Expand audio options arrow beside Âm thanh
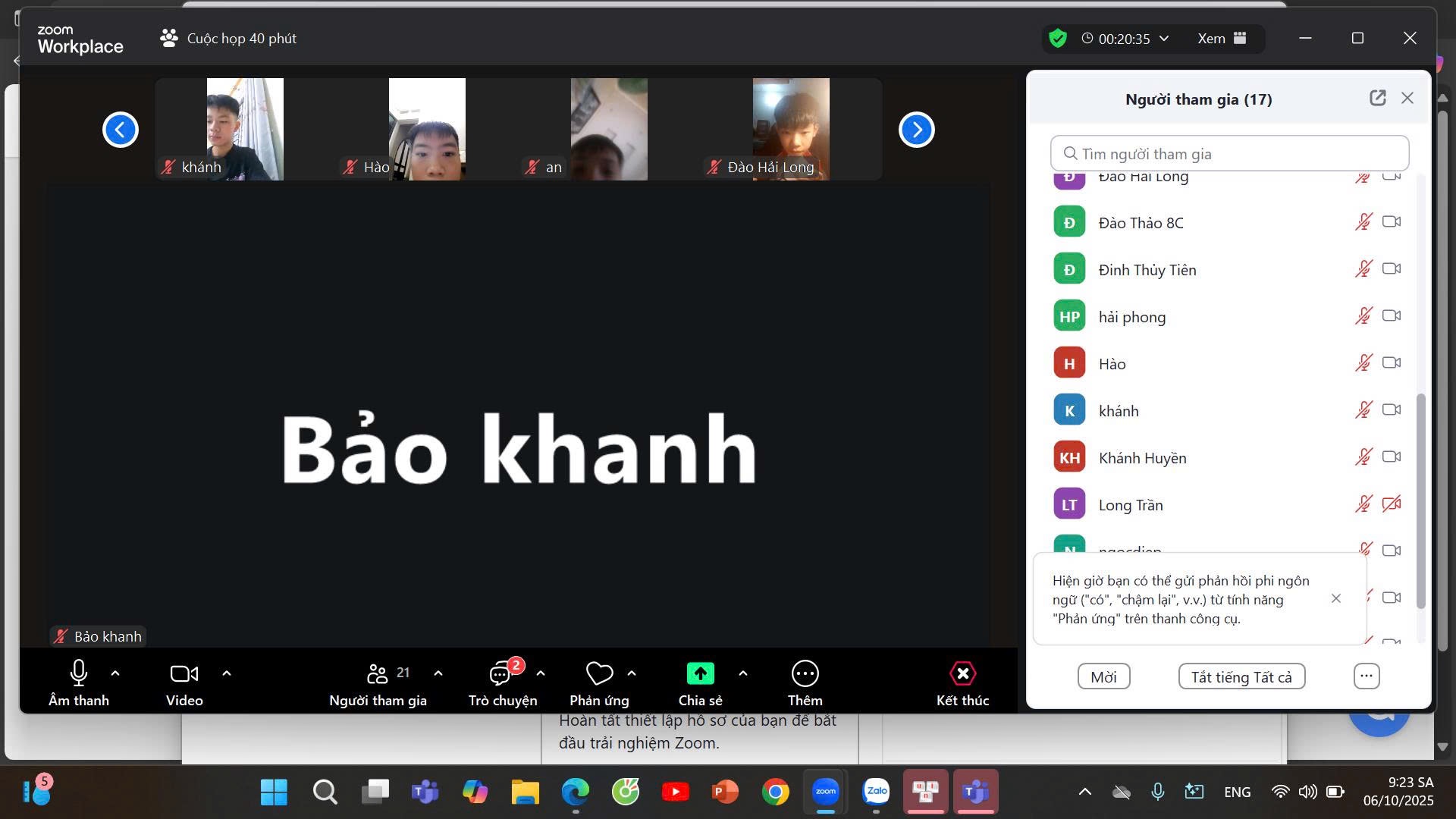Image resolution: width=1456 pixels, height=819 pixels. 115,673
